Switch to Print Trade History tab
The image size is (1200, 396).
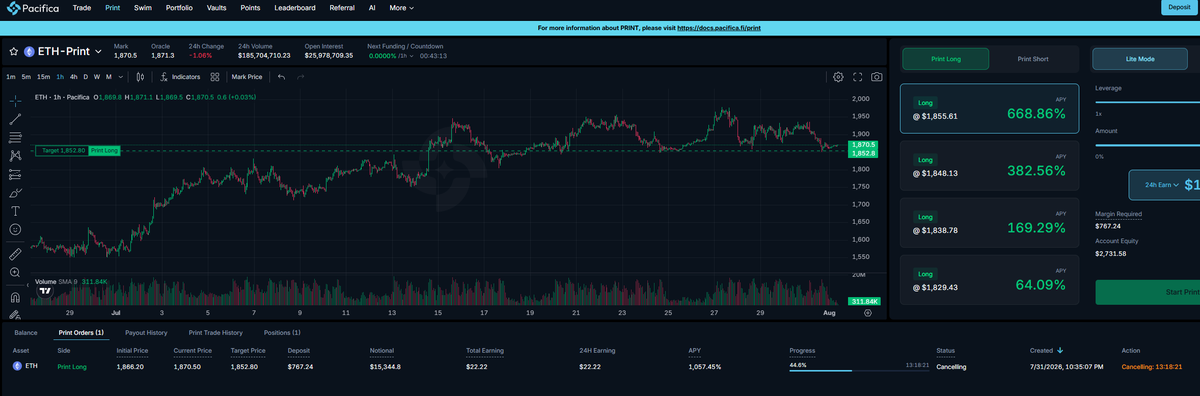pyautogui.click(x=216, y=332)
